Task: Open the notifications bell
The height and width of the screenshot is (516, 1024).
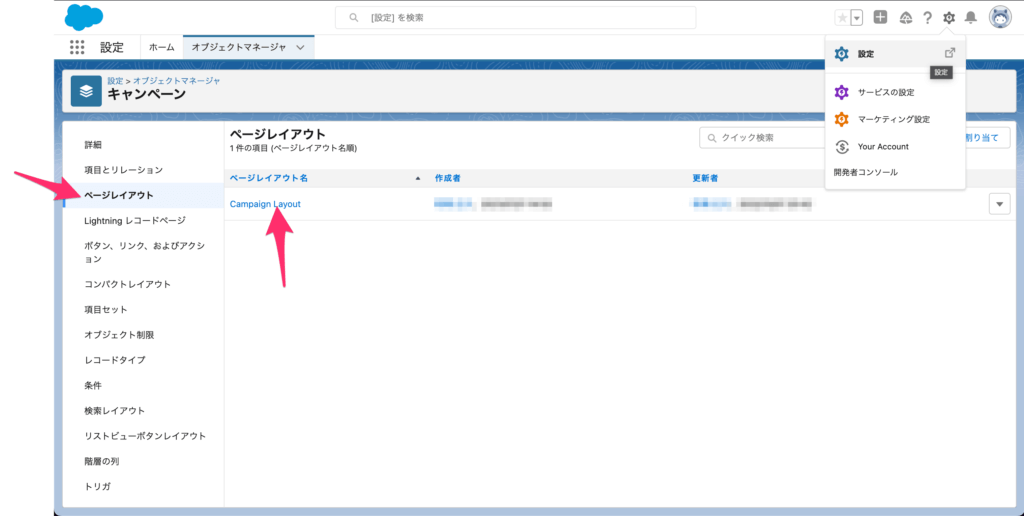Action: pos(970,18)
